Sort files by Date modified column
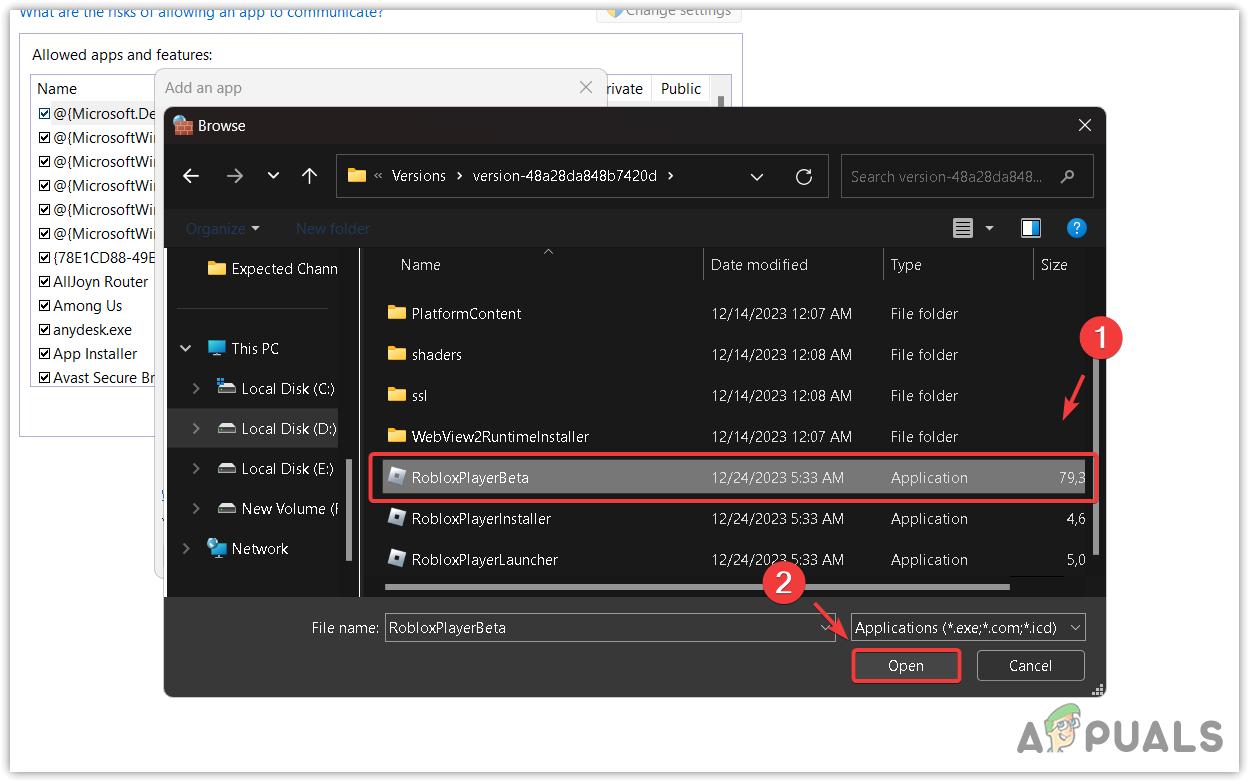Image resolution: width=1249 pixels, height=782 pixels. coord(759,265)
